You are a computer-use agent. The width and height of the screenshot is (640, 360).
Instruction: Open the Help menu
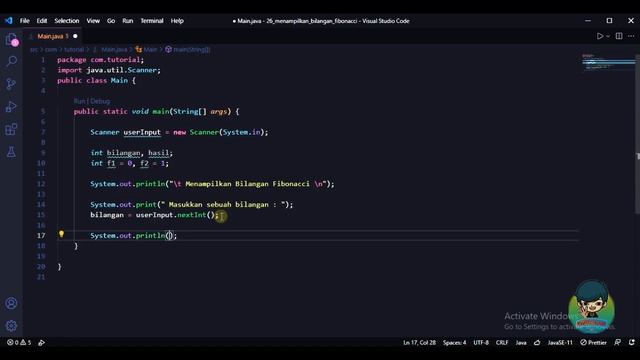click(177, 21)
